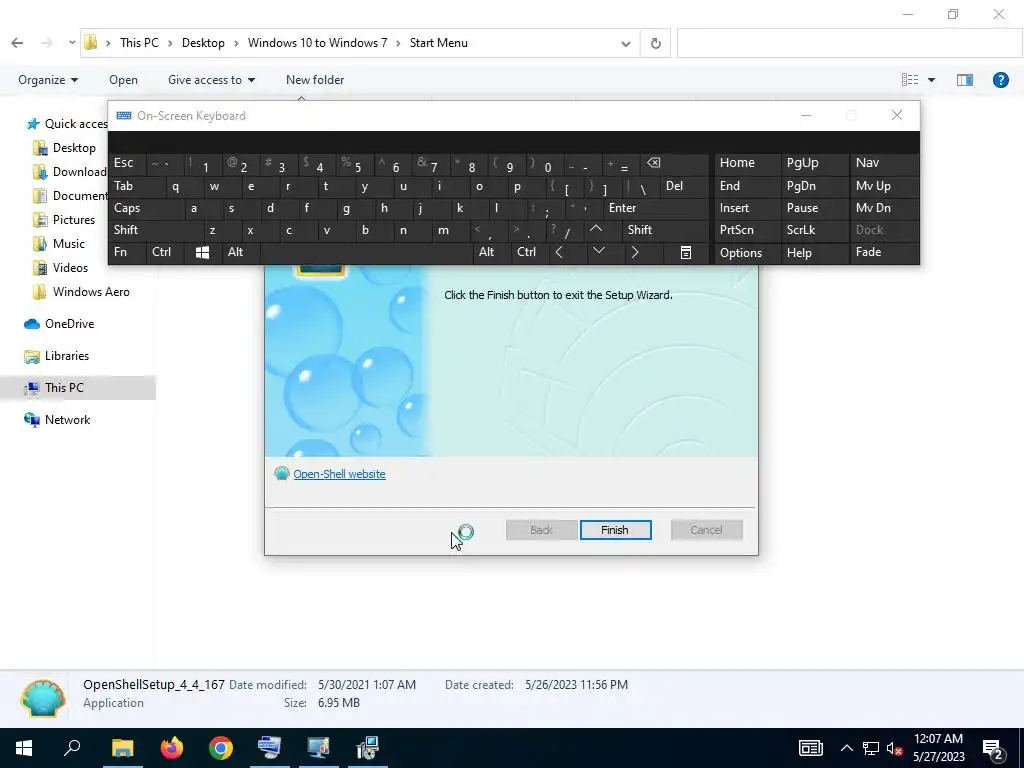Screen dimensions: 1024x768
Task: Click the left arrow key on On-Screen Keyboard
Action: [x=559, y=252]
